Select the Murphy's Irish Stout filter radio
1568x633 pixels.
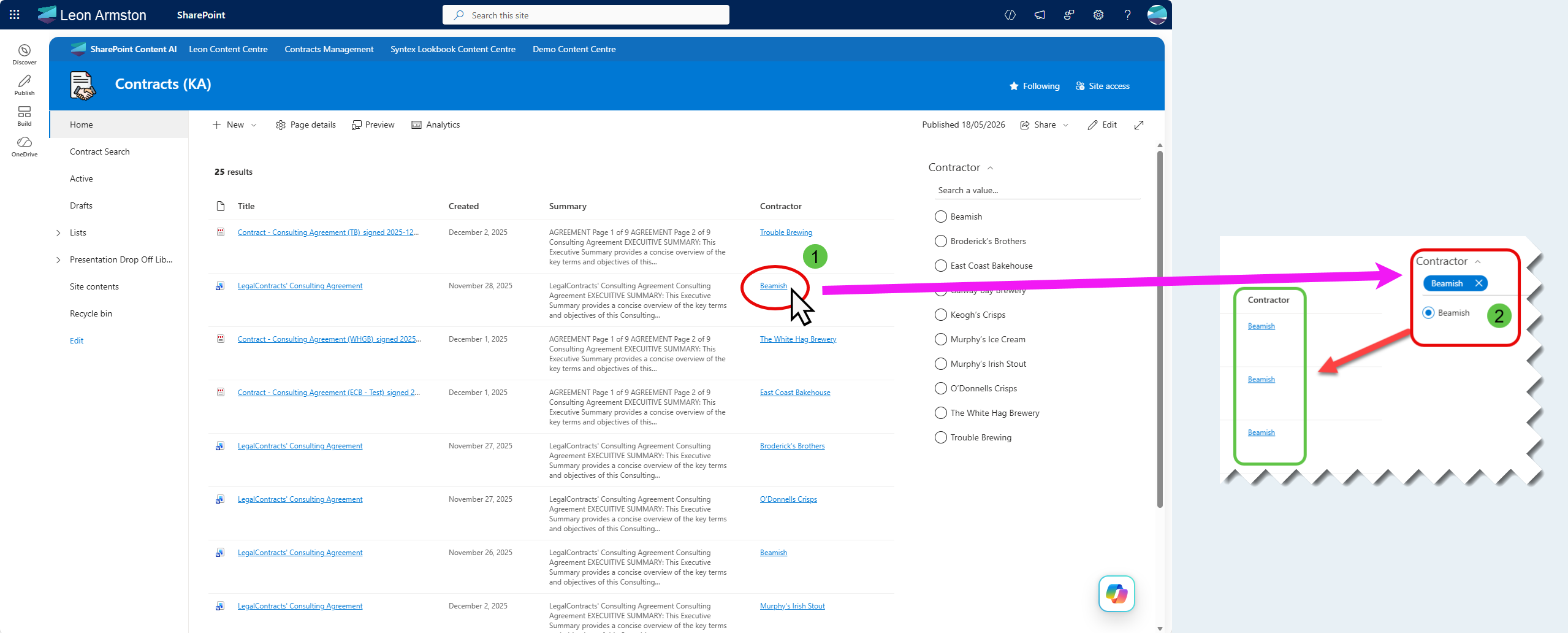941,364
